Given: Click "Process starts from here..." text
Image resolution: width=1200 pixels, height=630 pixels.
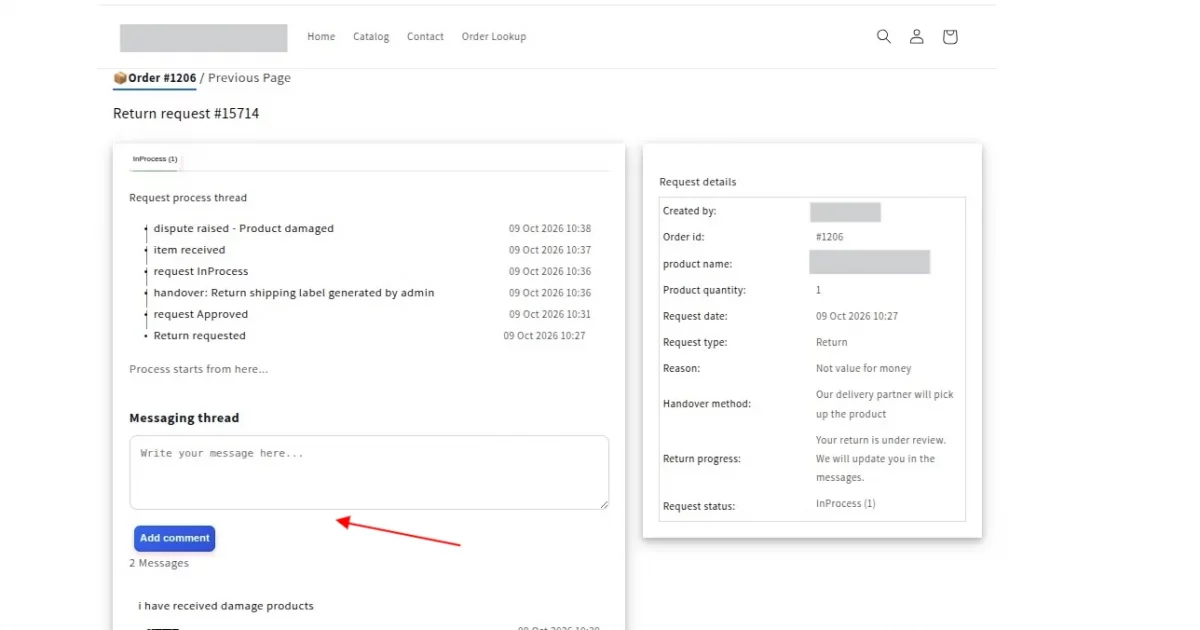Looking at the screenshot, I should coord(199,369).
